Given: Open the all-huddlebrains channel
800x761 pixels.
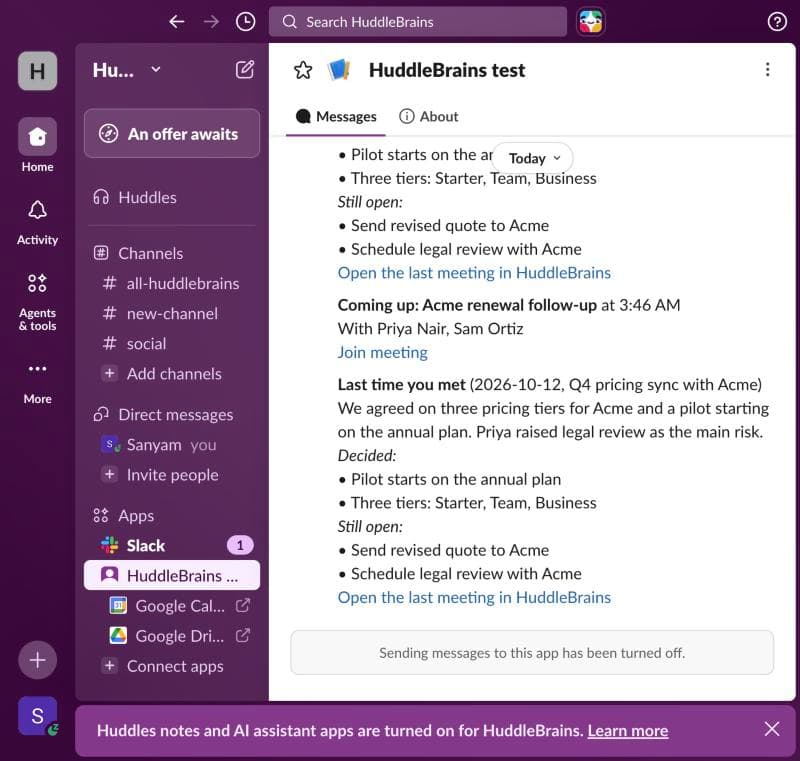Looking at the screenshot, I should [172, 283].
